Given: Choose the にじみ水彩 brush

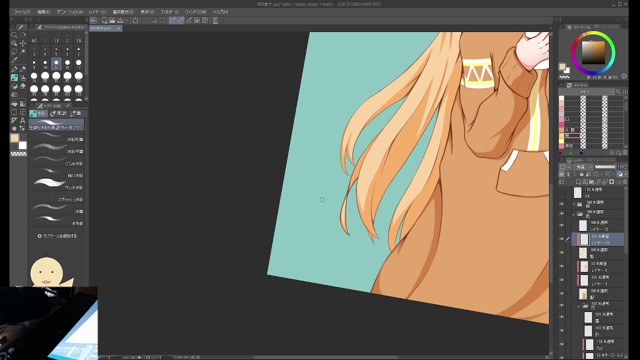Looking at the screenshot, I should point(57,160).
